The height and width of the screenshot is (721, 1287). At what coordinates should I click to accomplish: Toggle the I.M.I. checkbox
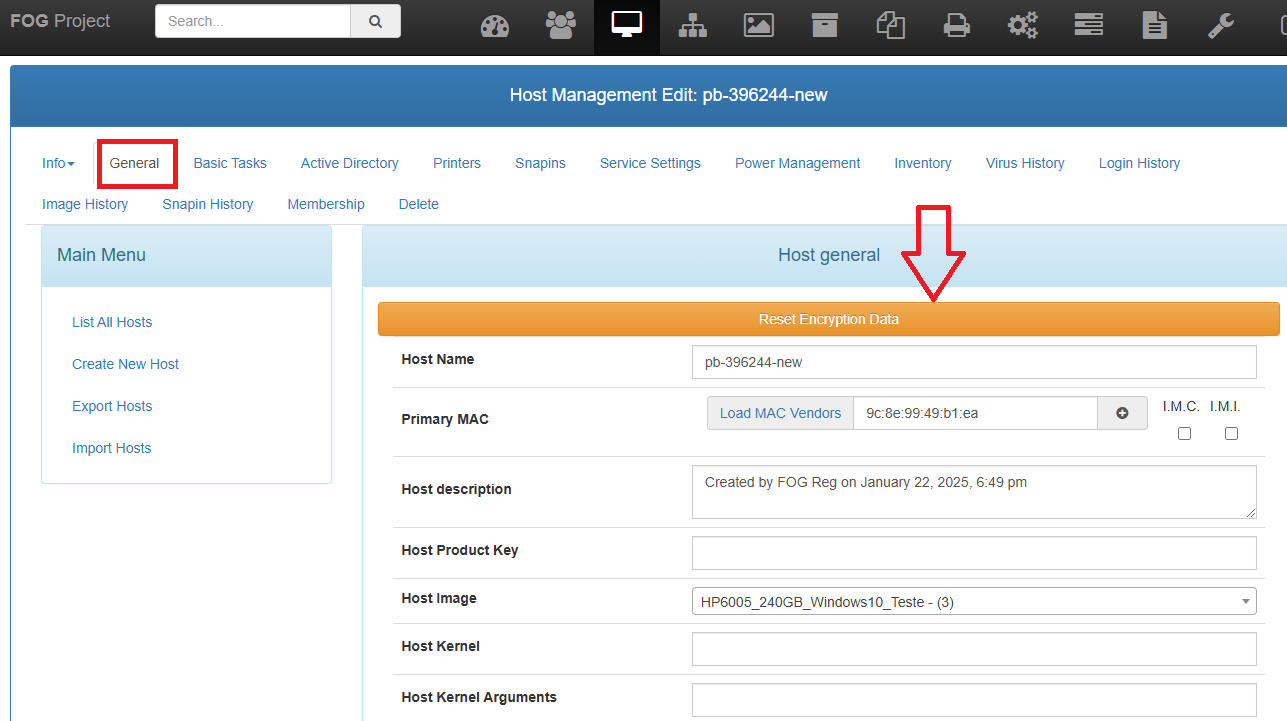coord(1231,433)
